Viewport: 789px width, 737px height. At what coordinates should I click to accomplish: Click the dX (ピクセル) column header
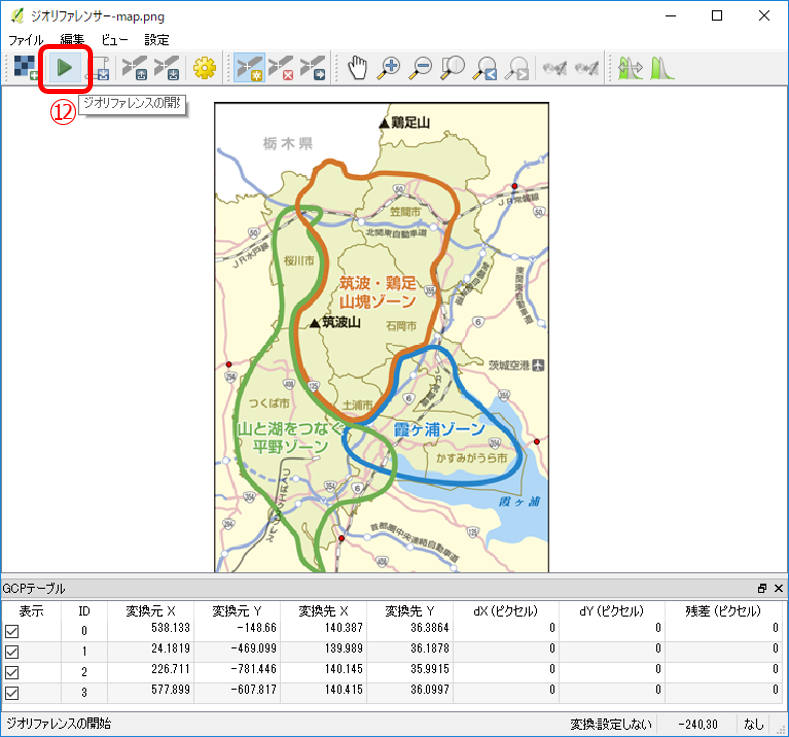(506, 611)
